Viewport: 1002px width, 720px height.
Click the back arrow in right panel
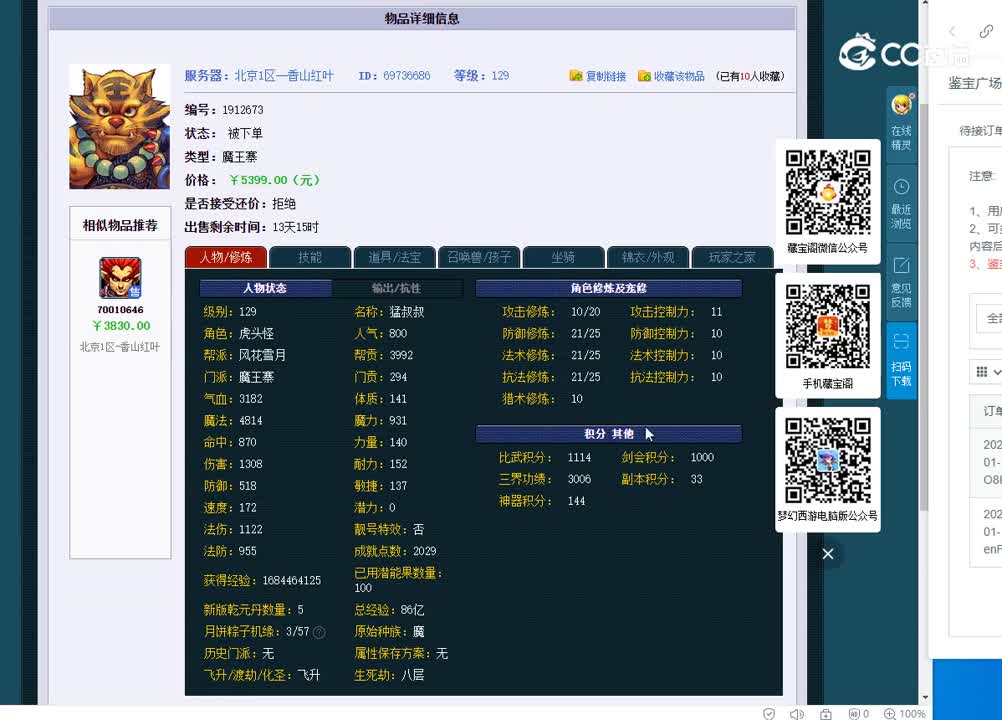pyautogui.click(x=952, y=31)
